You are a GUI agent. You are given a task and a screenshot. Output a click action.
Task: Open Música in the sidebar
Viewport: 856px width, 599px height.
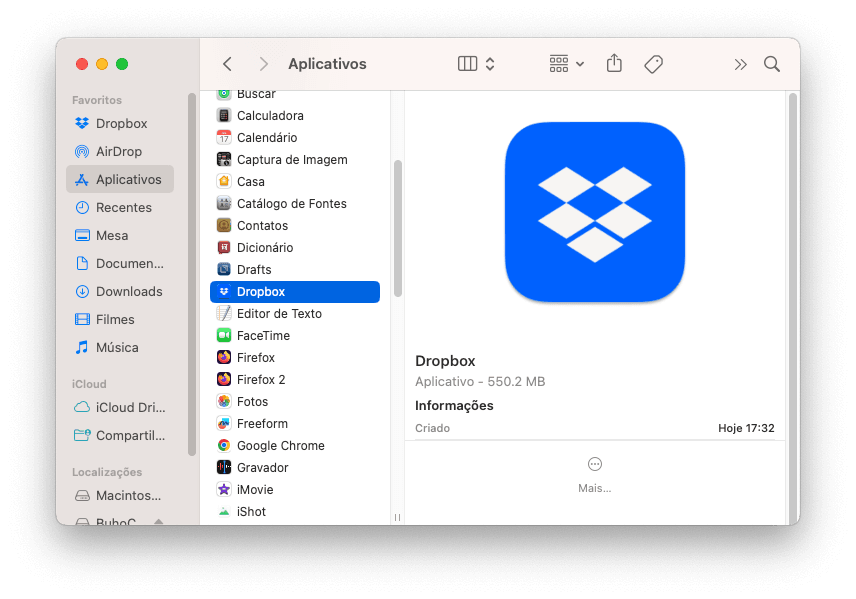pos(120,347)
